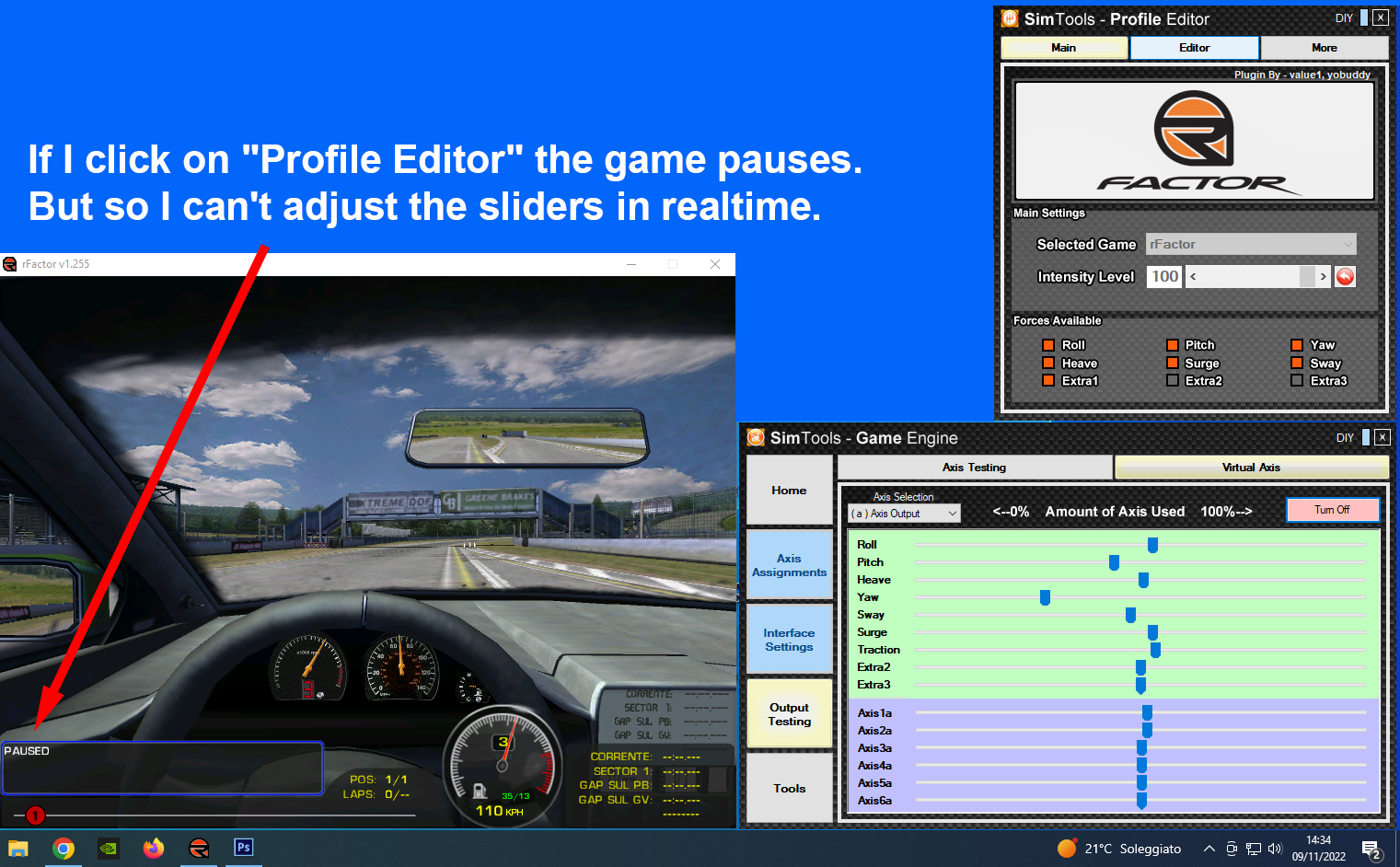The image size is (1400, 867).
Task: Open the notification center icon
Action: [1371, 850]
